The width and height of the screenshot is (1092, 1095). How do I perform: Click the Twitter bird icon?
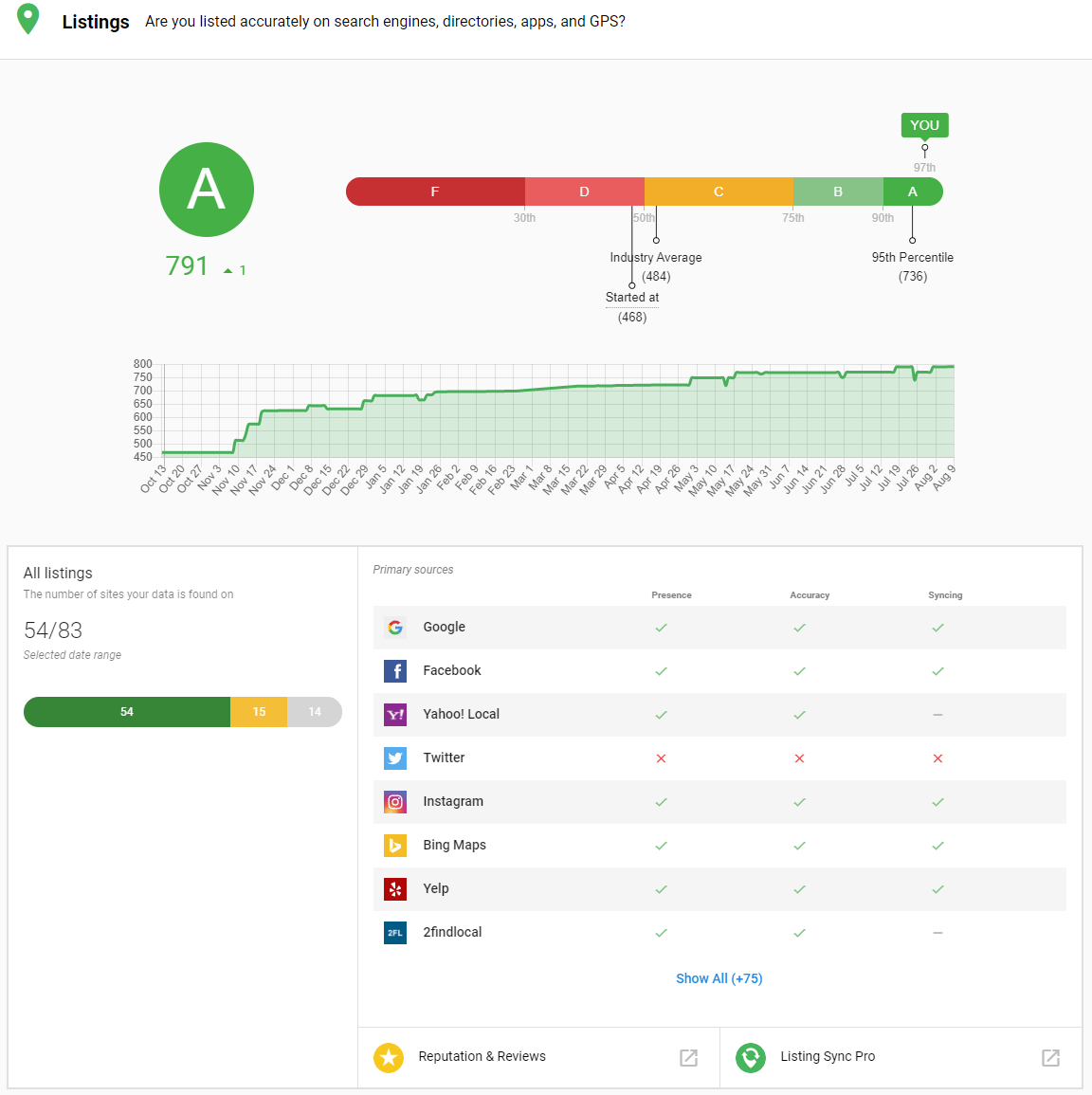coord(395,757)
